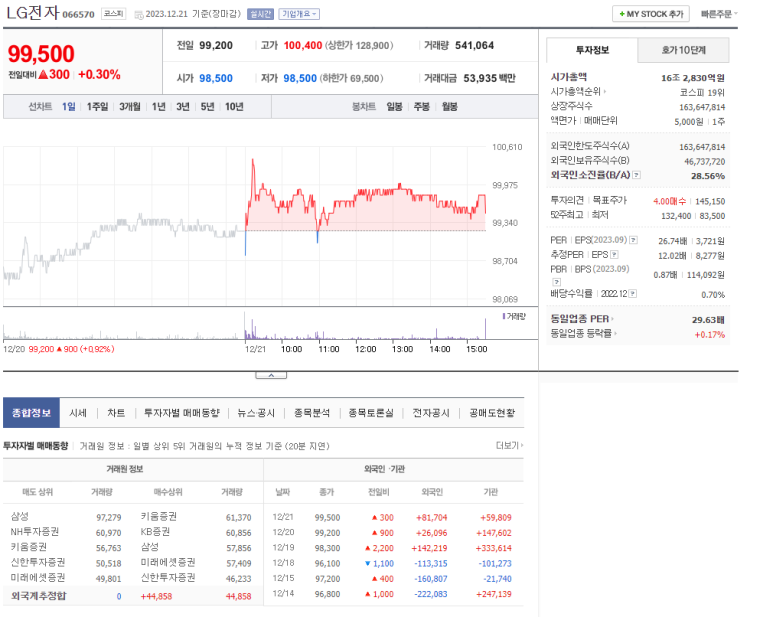Screen dimensions: 773x617
Task: Click 거래량 value 541,064
Action: pyautogui.click(x=474, y=45)
